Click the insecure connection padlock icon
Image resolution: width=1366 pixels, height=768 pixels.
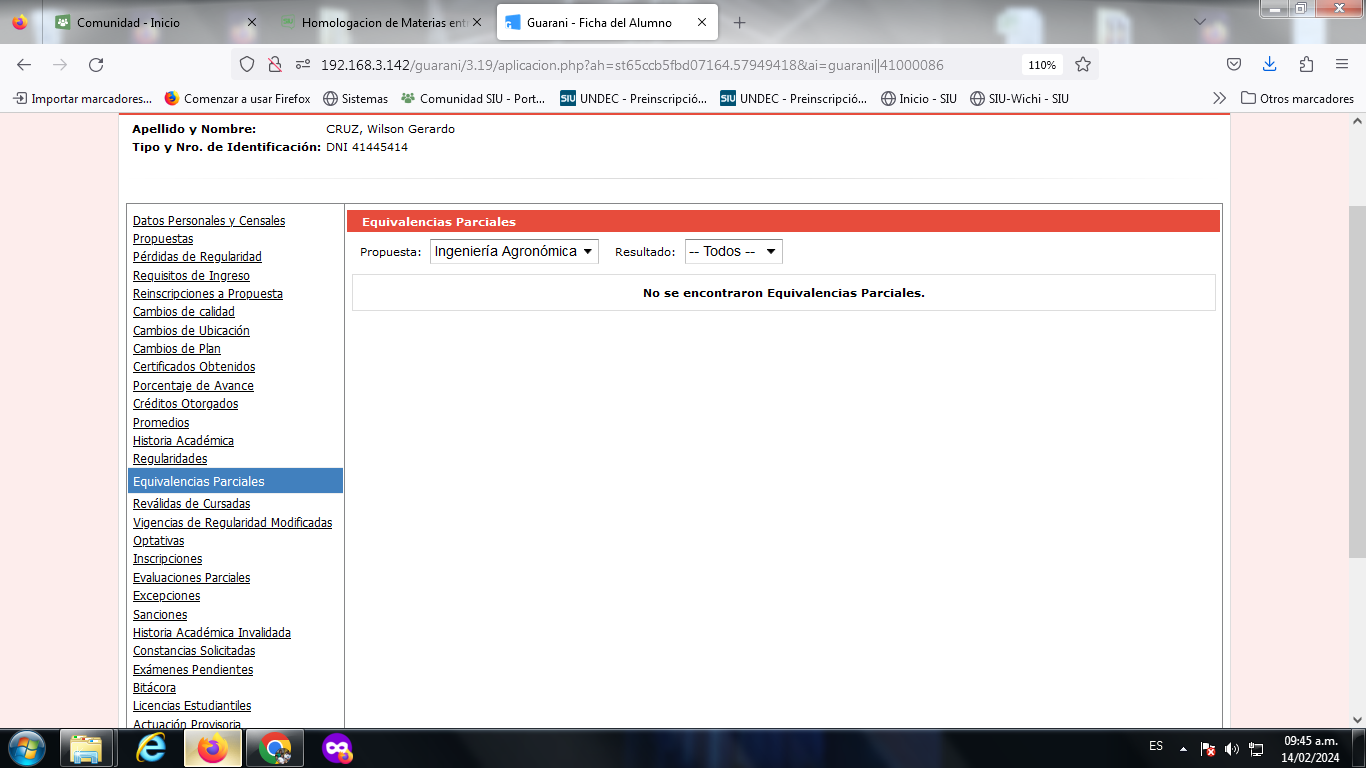274,64
